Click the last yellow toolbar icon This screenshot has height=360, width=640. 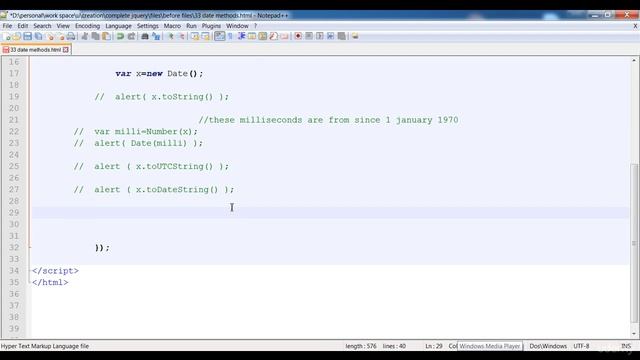[x=355, y=36]
